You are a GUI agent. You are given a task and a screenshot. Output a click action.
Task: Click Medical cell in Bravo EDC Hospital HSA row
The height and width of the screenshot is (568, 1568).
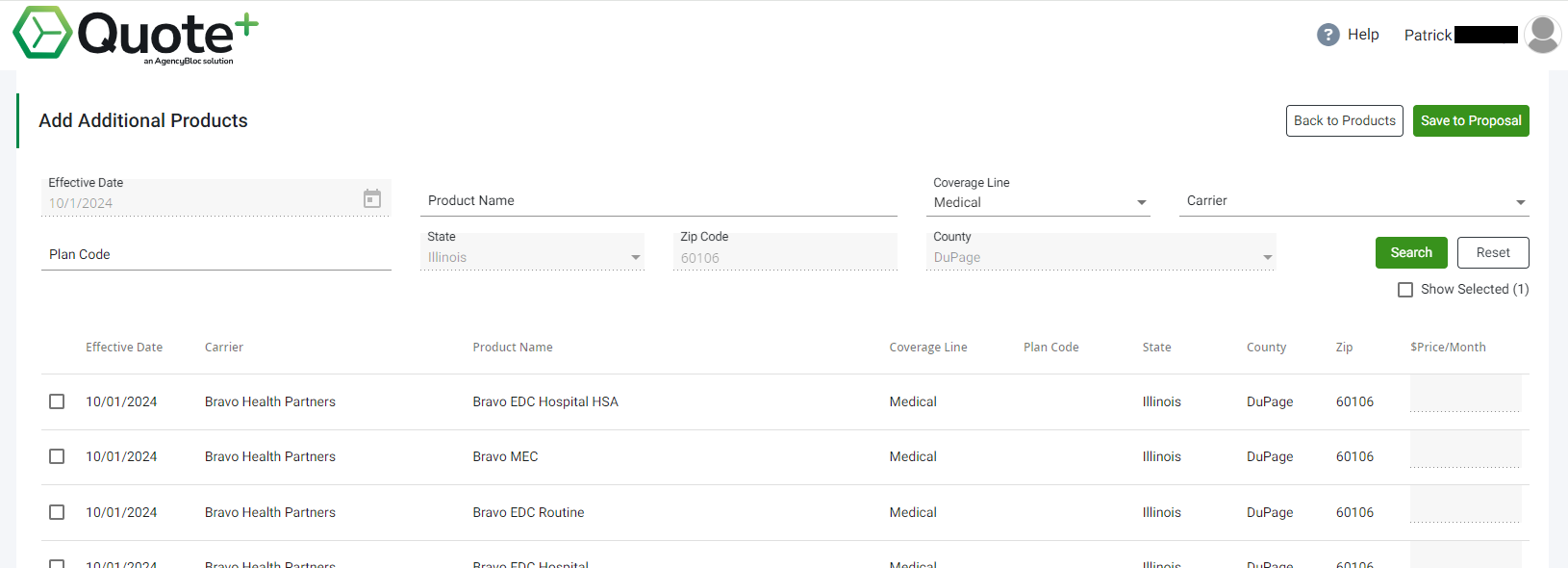(x=913, y=401)
